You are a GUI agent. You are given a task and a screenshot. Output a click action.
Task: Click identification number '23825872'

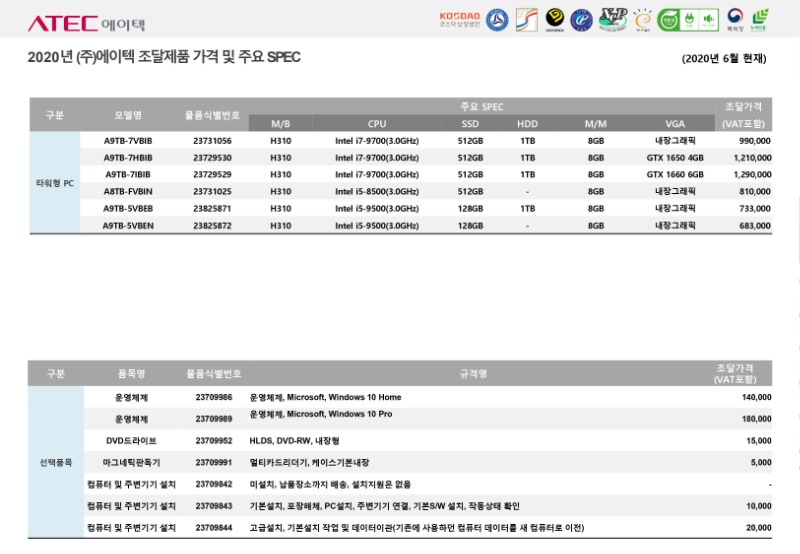point(212,225)
